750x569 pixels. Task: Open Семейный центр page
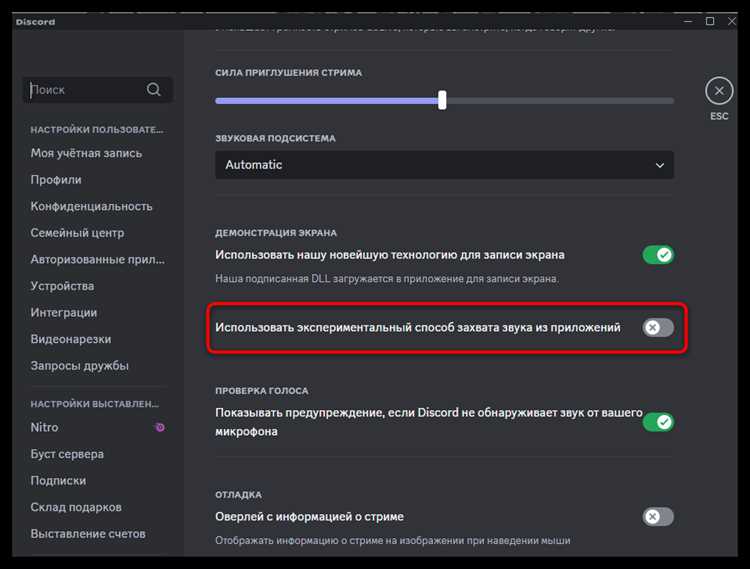[x=77, y=233]
